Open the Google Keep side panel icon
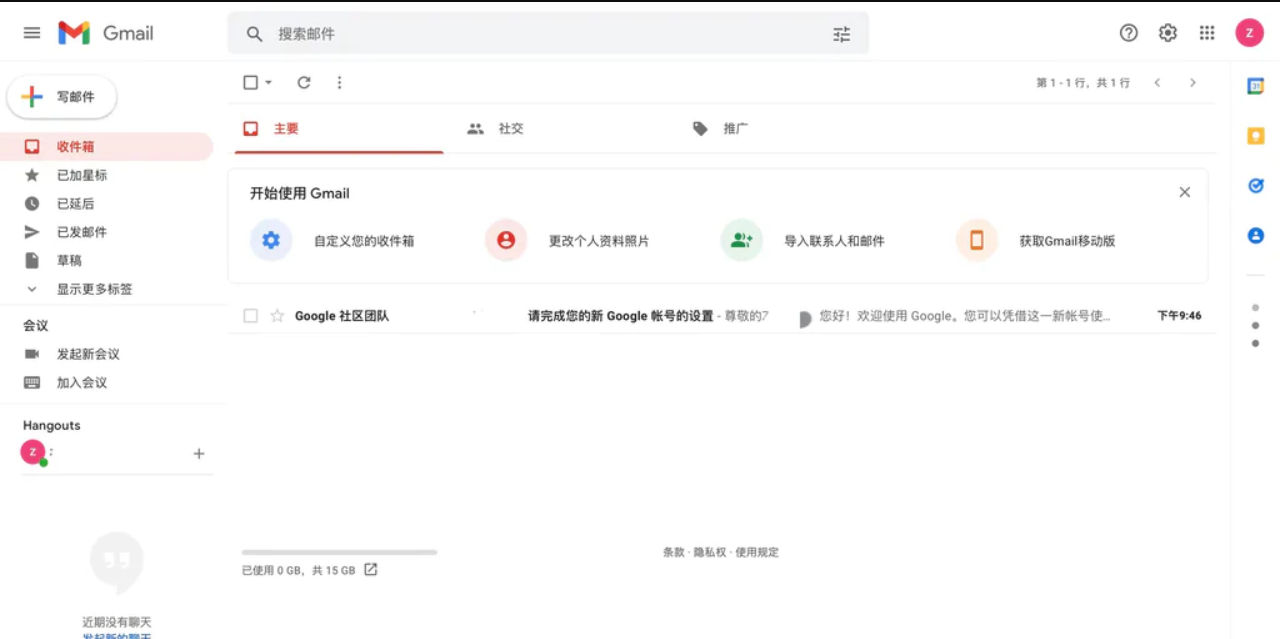This screenshot has width=1280, height=639. [x=1255, y=136]
